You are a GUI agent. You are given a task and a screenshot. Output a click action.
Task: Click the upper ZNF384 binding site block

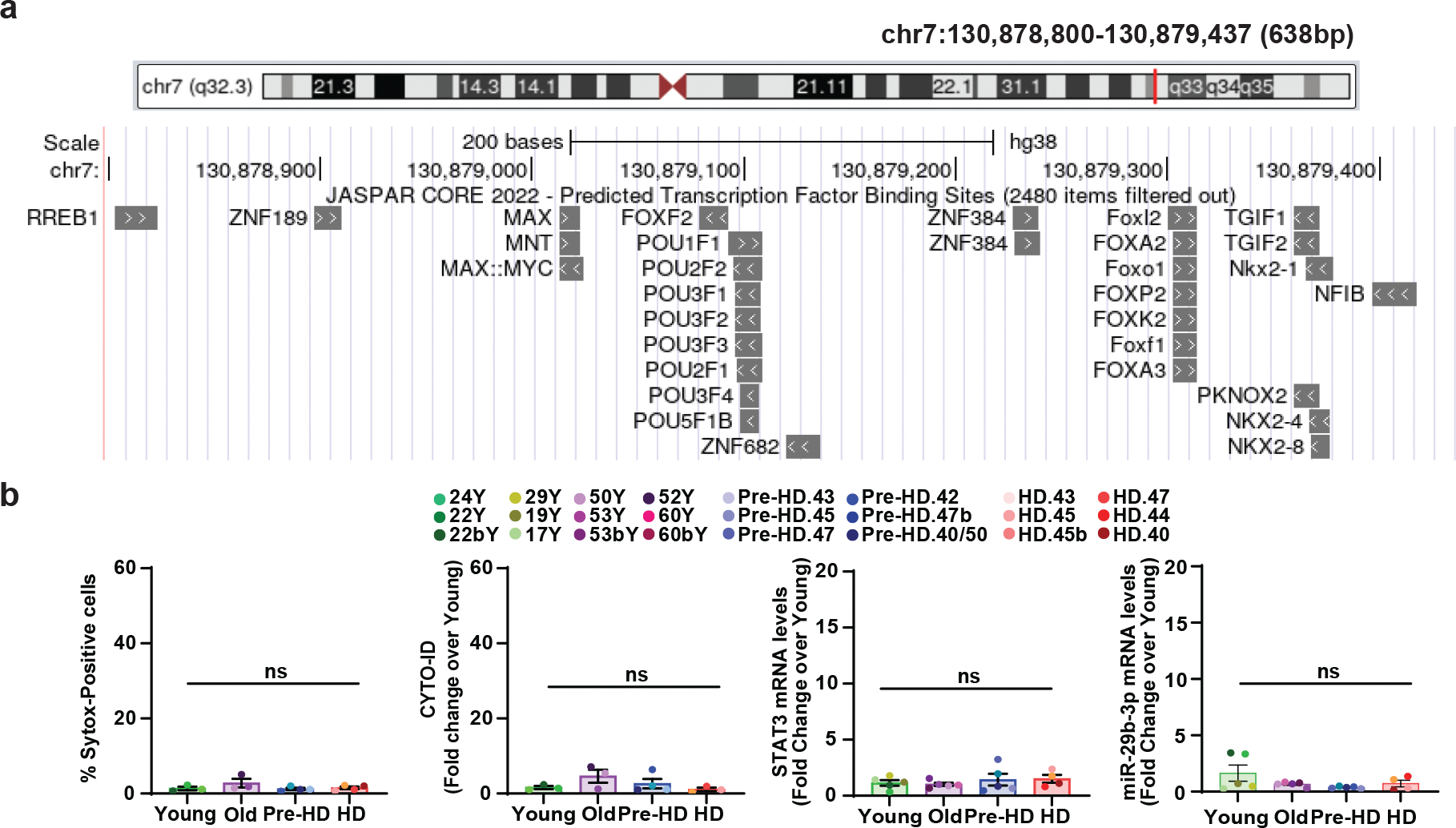(1025, 218)
